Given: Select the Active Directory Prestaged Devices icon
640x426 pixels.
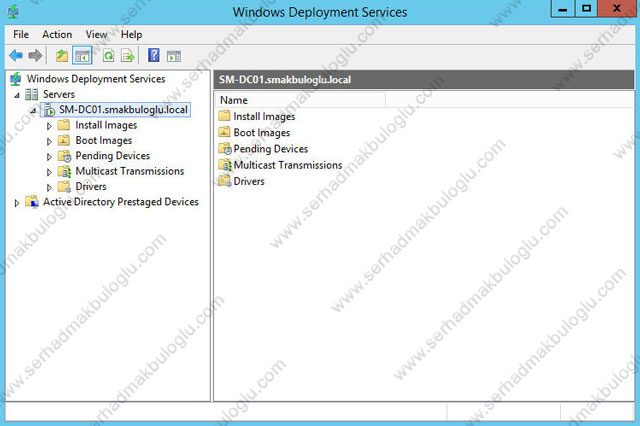Looking at the screenshot, I should point(32,202).
